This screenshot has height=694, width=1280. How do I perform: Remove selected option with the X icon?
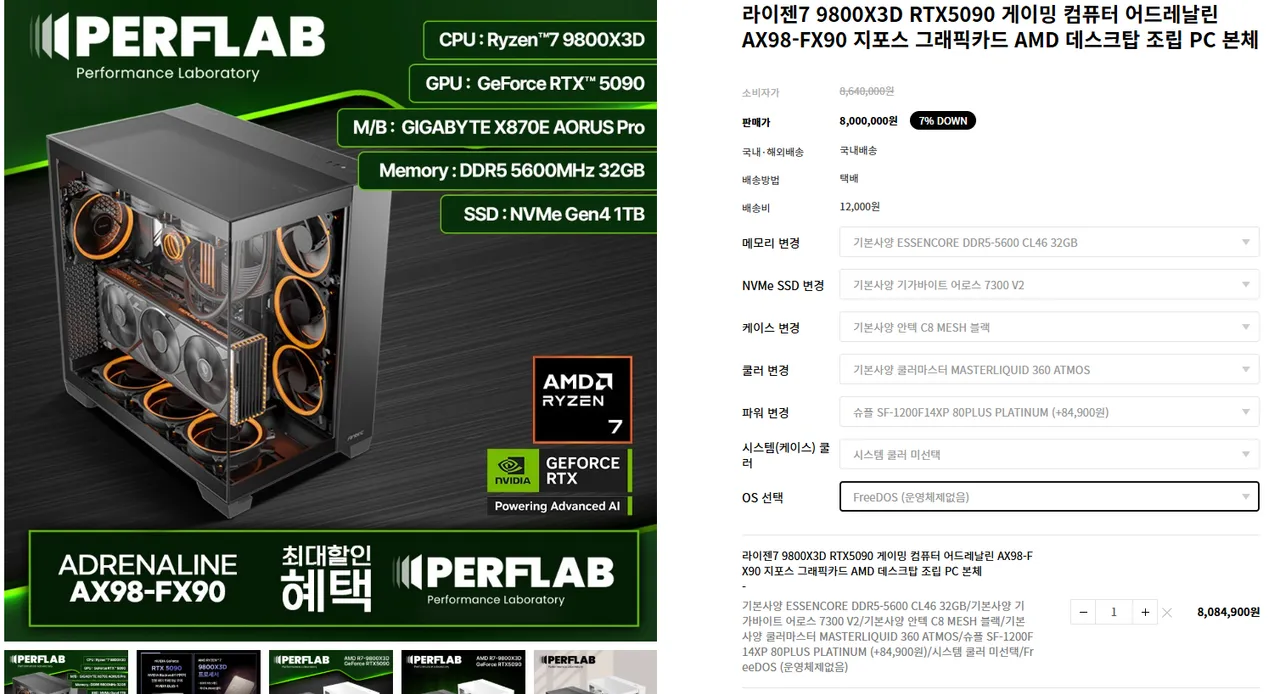1167,613
